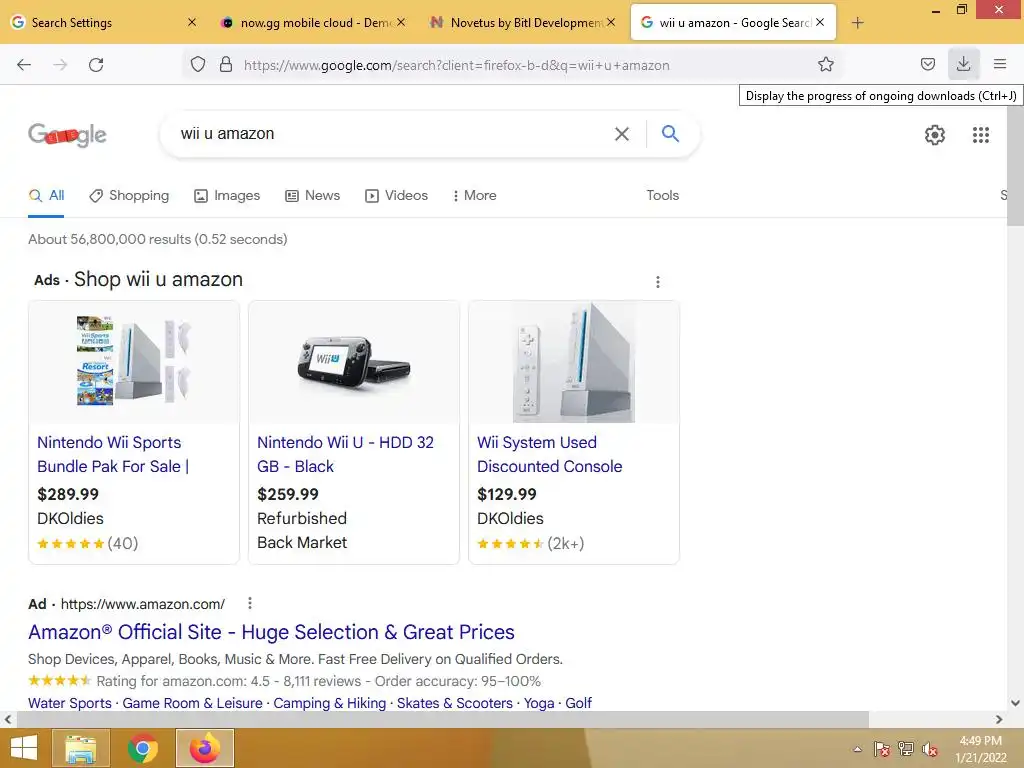The width and height of the screenshot is (1024, 768).
Task: Open the Google apps grid
Action: pyautogui.click(x=981, y=135)
